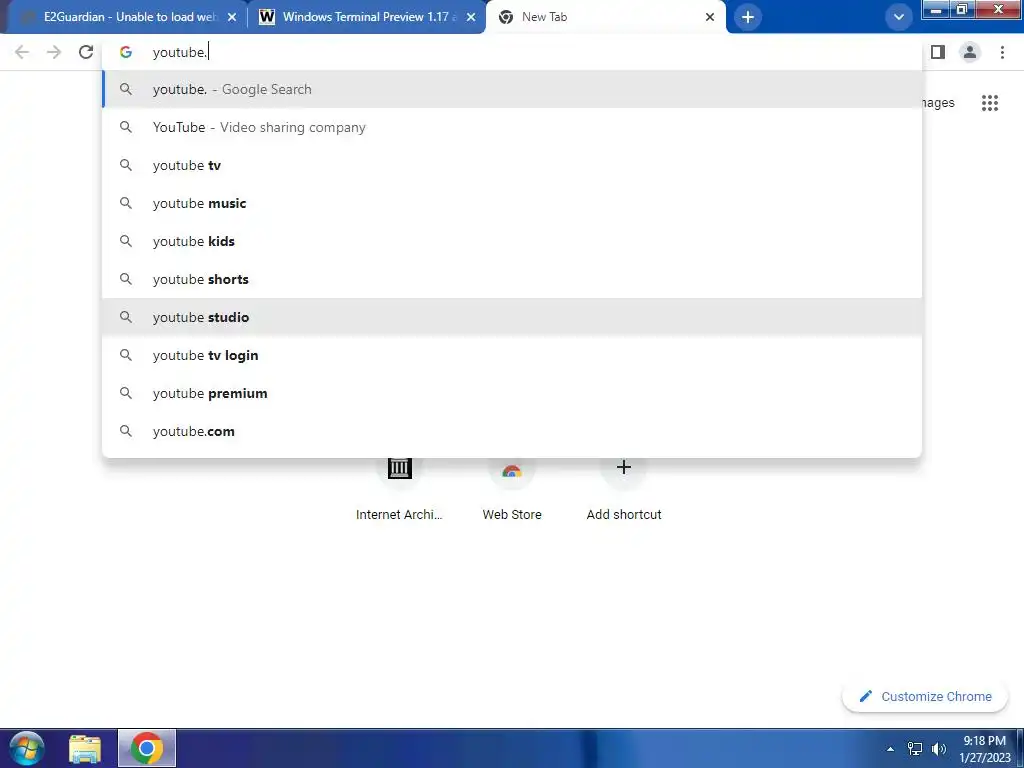This screenshot has width=1024, height=768.
Task: Select 'youtube. - Google Search' suggestion
Action: pos(512,89)
